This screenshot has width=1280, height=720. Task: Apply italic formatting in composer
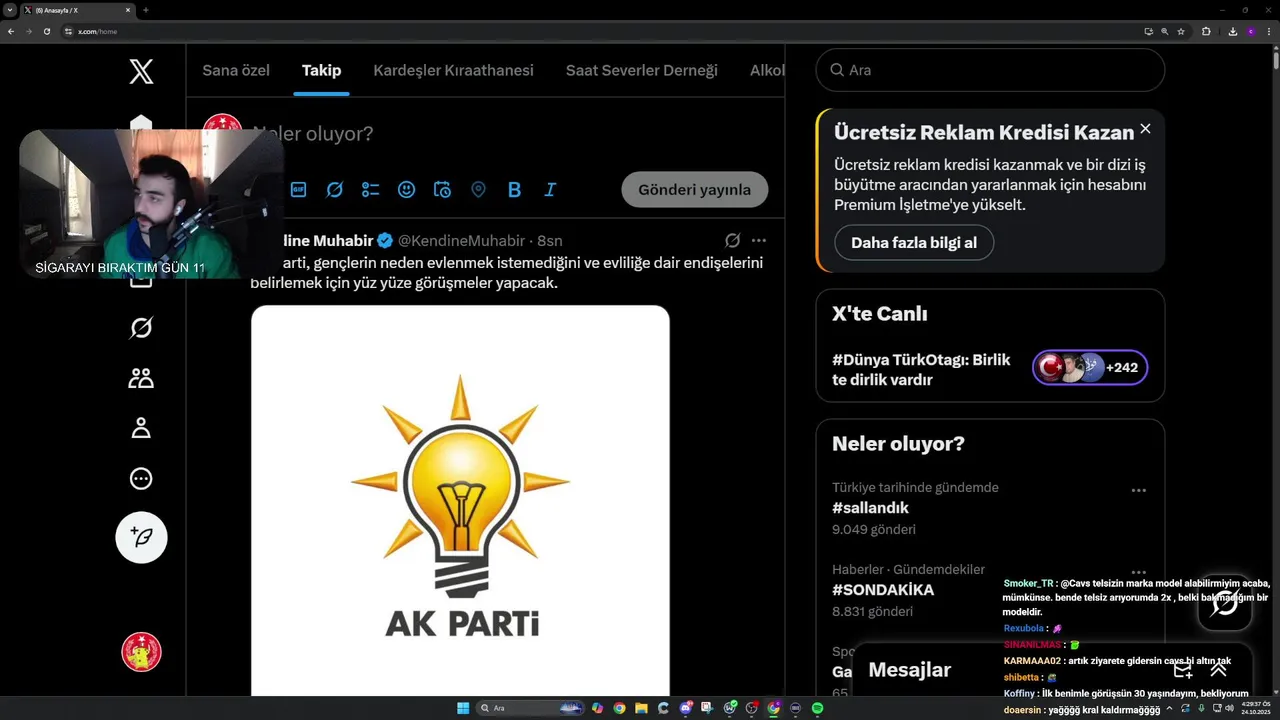click(550, 189)
